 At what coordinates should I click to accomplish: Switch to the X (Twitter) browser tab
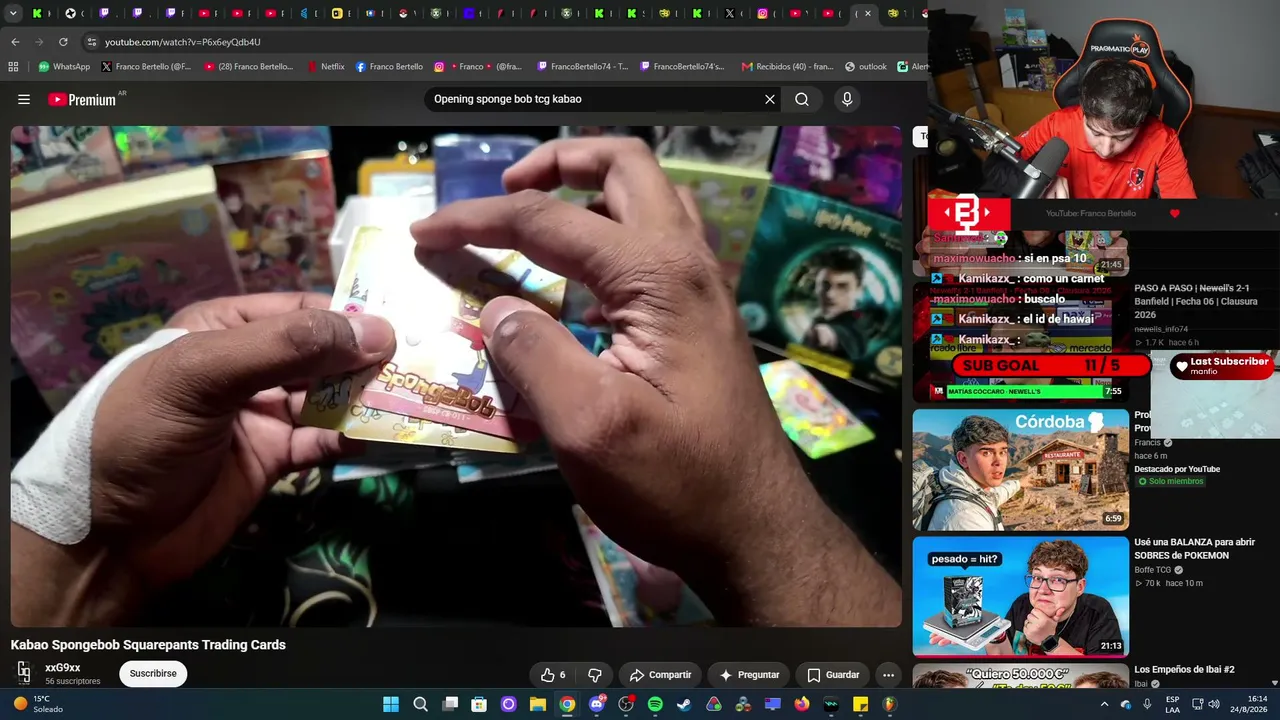pyautogui.click(x=729, y=14)
